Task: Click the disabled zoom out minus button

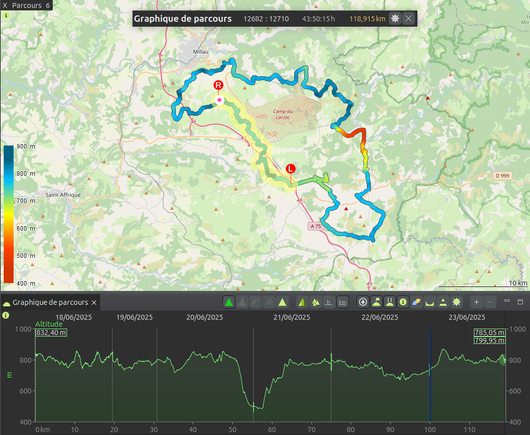Action: (x=490, y=302)
